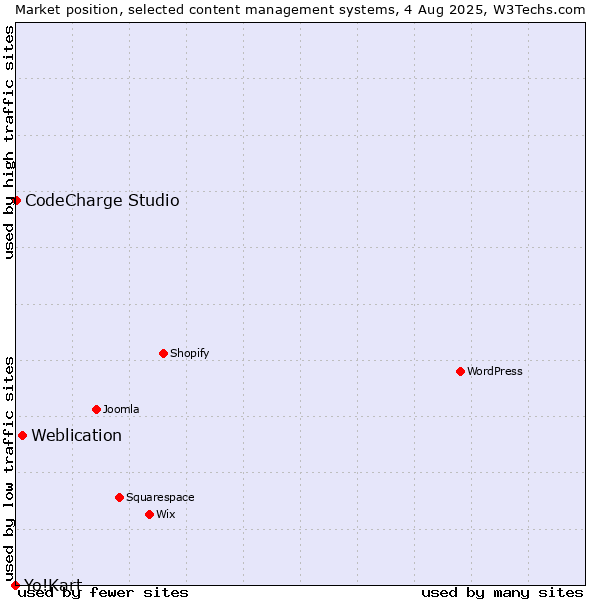Click 'used by high traffic sites' axis label
The image size is (600, 600).
tap(8, 142)
